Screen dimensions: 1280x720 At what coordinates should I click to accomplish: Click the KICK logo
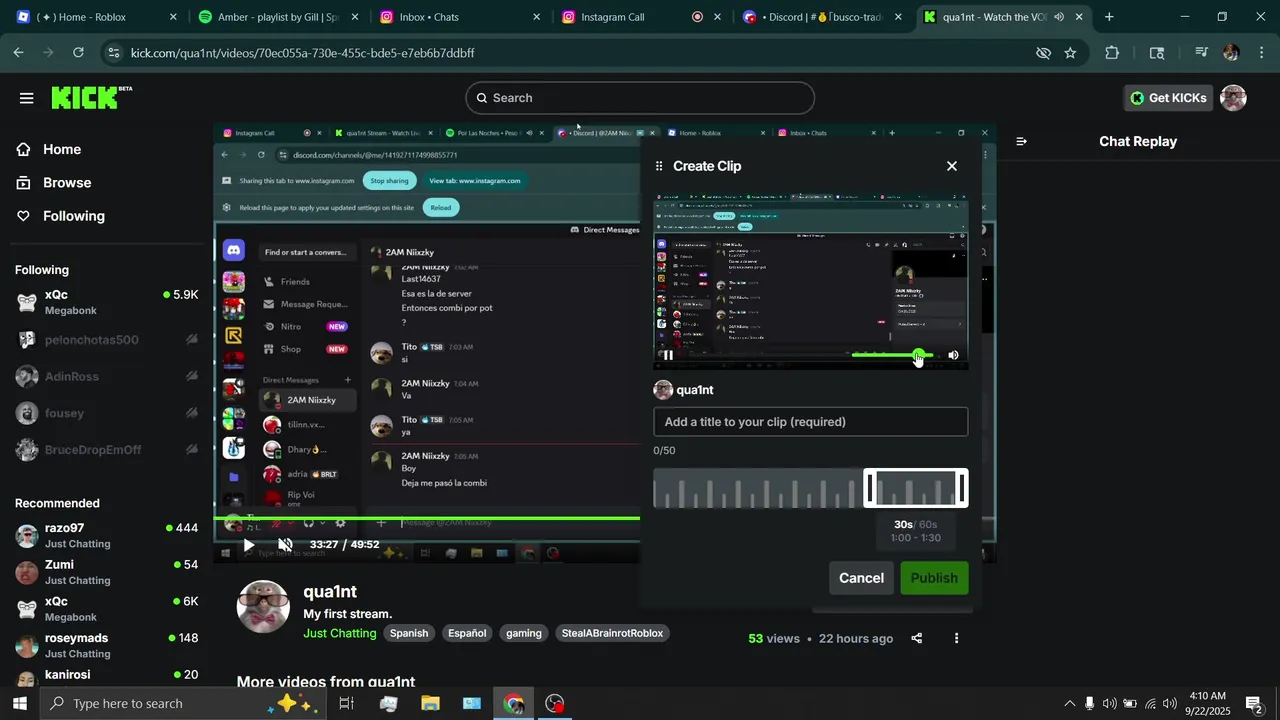(x=91, y=97)
